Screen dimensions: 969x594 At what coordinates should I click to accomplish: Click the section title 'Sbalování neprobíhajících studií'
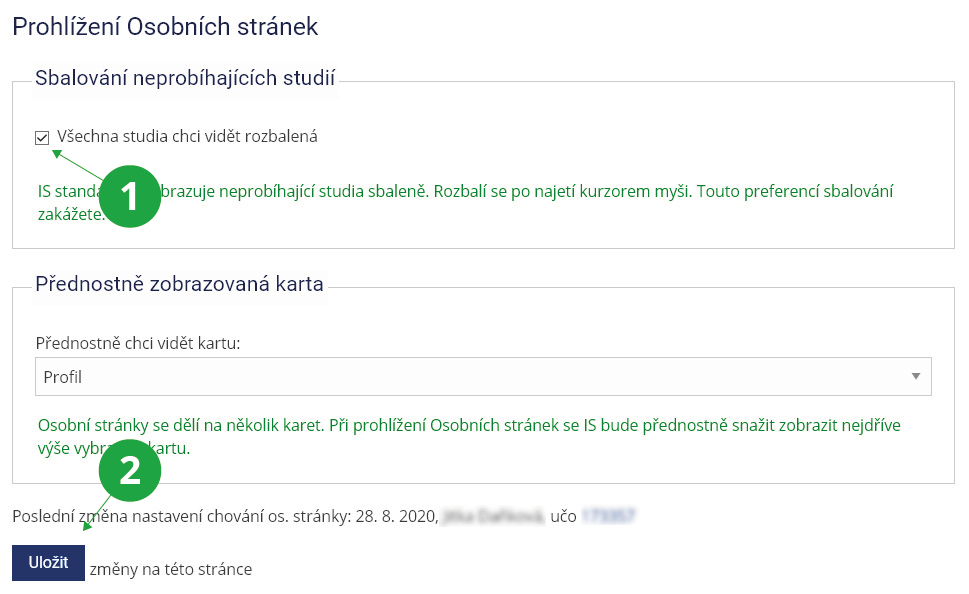(x=185, y=77)
